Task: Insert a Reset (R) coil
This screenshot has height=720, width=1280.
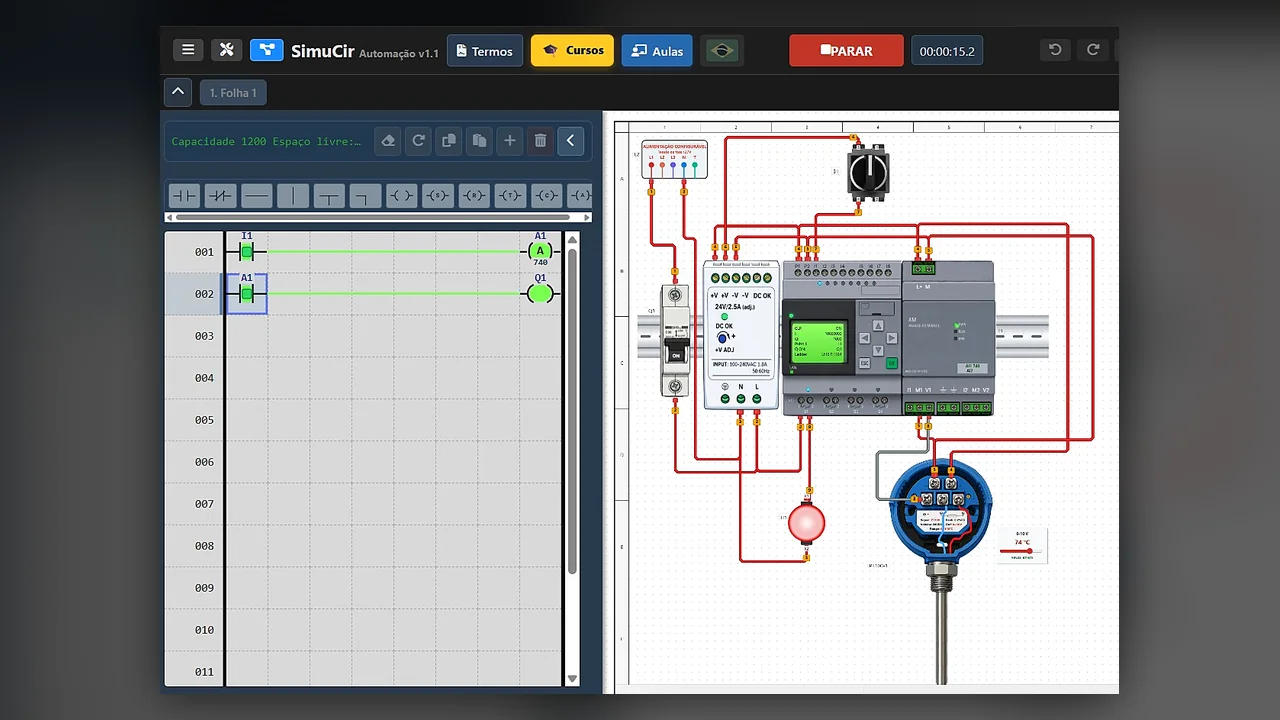Action: [x=474, y=196]
